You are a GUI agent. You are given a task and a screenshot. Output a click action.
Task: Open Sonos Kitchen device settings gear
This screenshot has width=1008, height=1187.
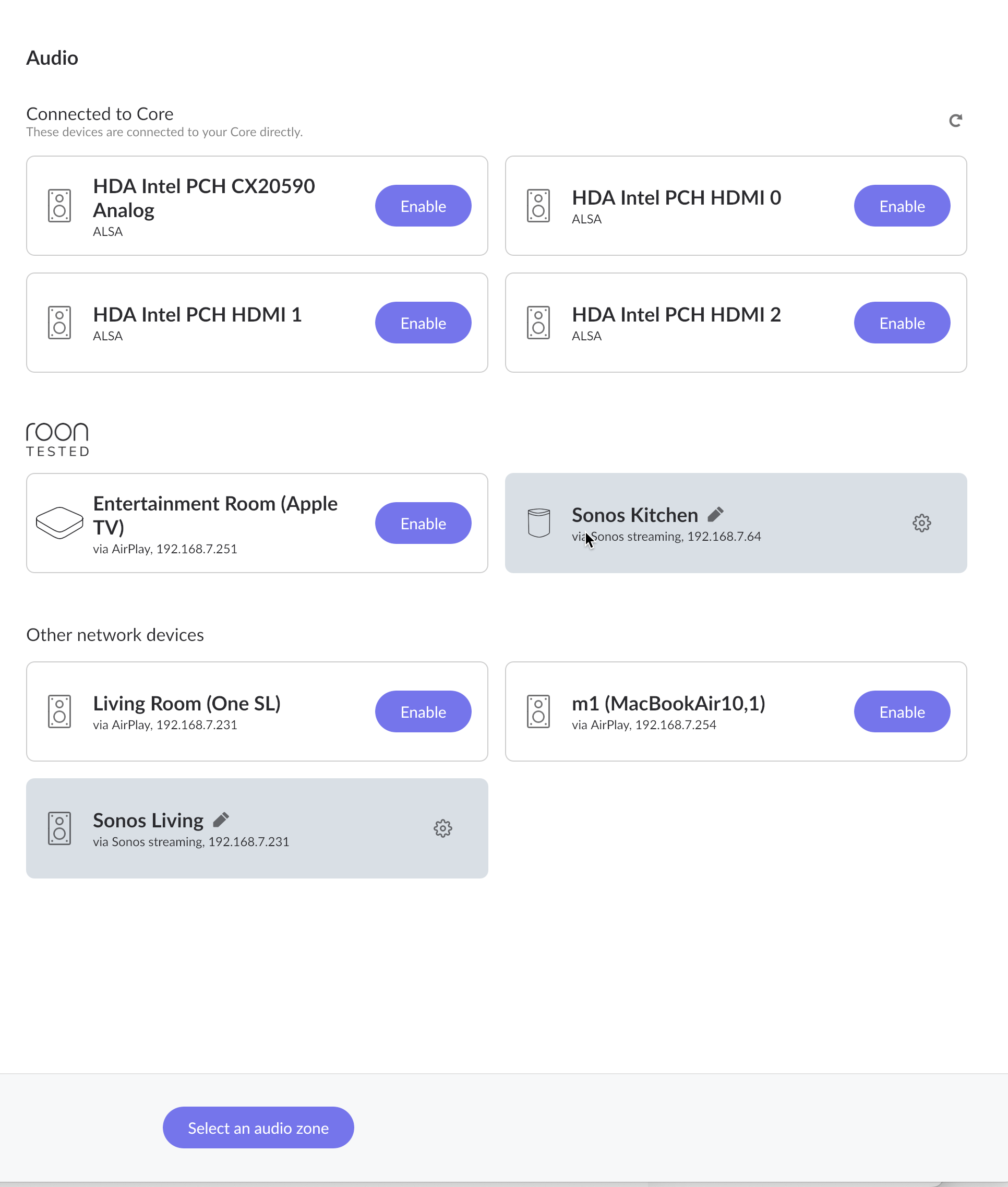coord(921,523)
